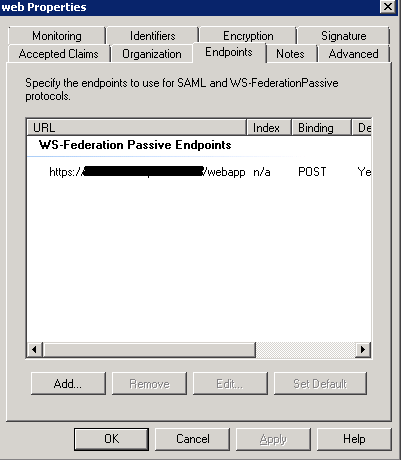Open the Identifiers tab

pyautogui.click(x=153, y=36)
